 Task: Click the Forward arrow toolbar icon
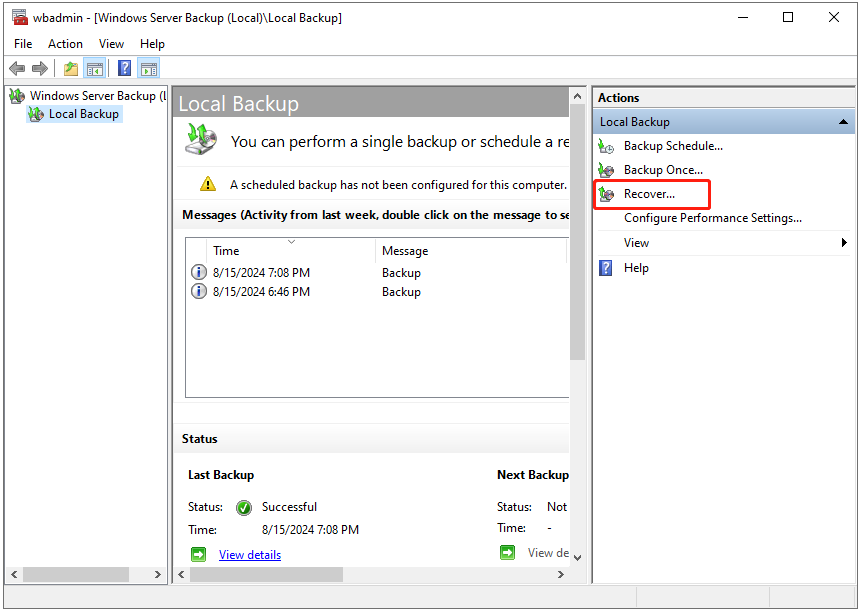point(40,69)
